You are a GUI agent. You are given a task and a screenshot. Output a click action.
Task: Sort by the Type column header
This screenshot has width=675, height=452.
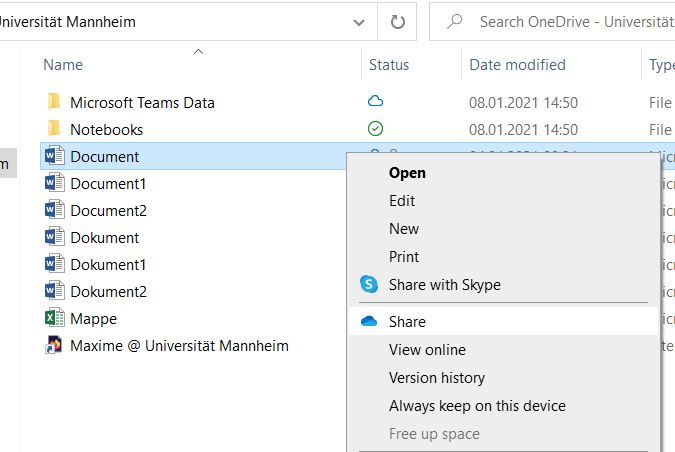(662, 65)
